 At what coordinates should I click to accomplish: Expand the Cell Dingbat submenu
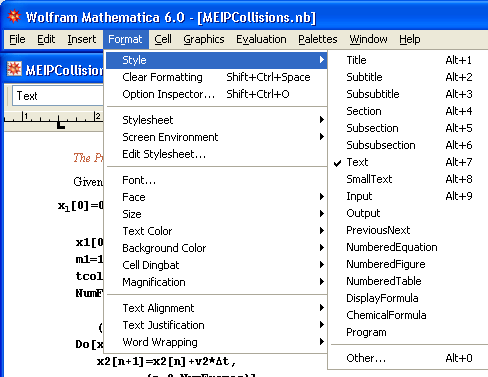click(216, 265)
